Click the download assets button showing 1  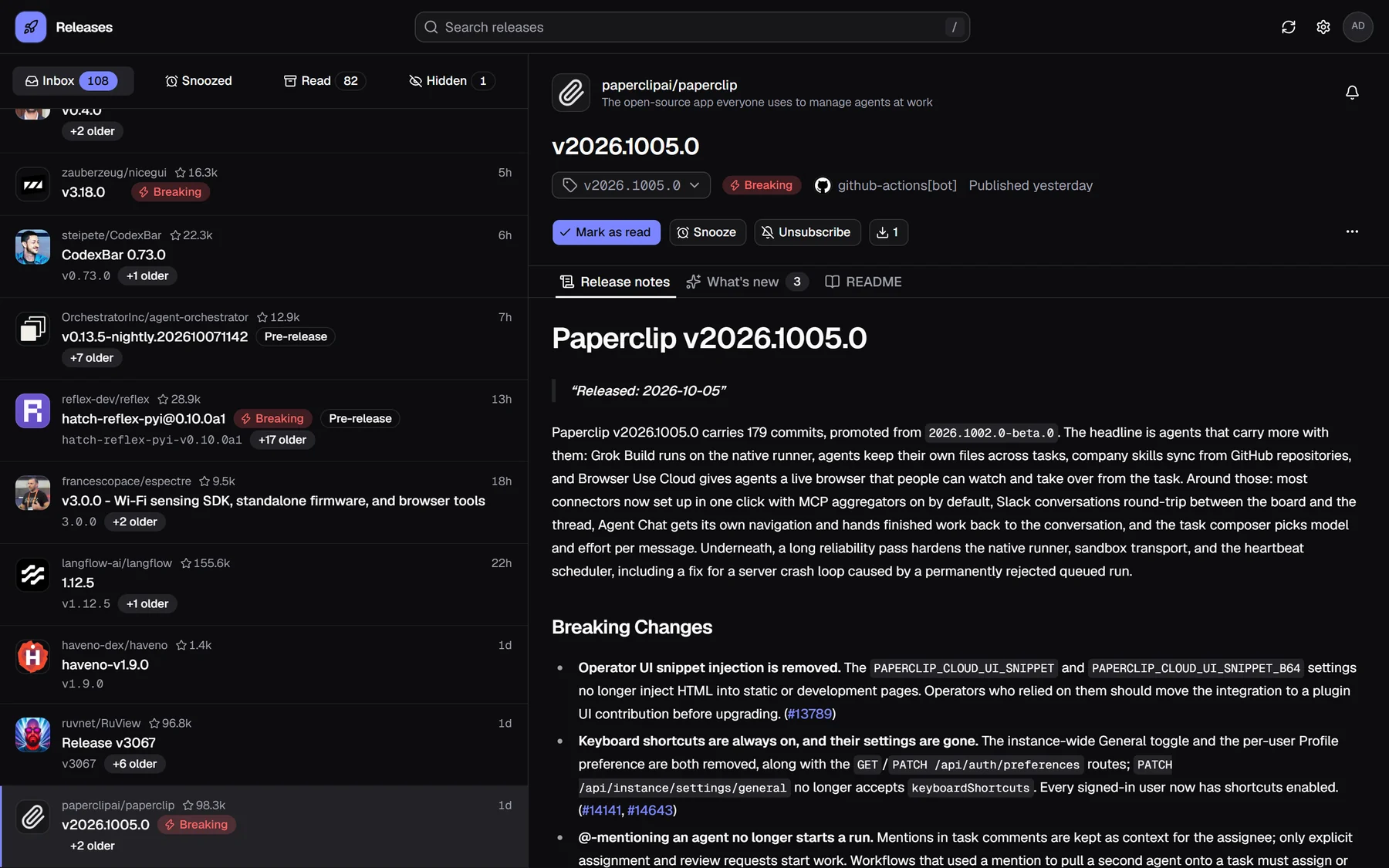tap(888, 232)
